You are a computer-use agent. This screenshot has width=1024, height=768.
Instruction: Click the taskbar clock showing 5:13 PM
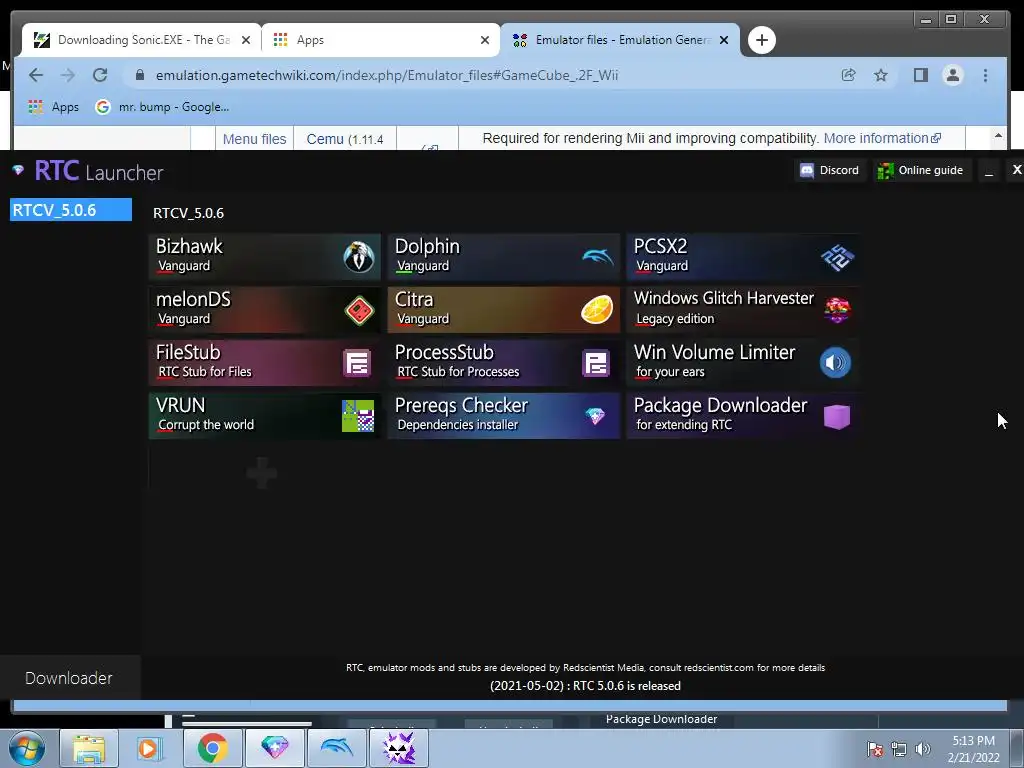click(974, 748)
